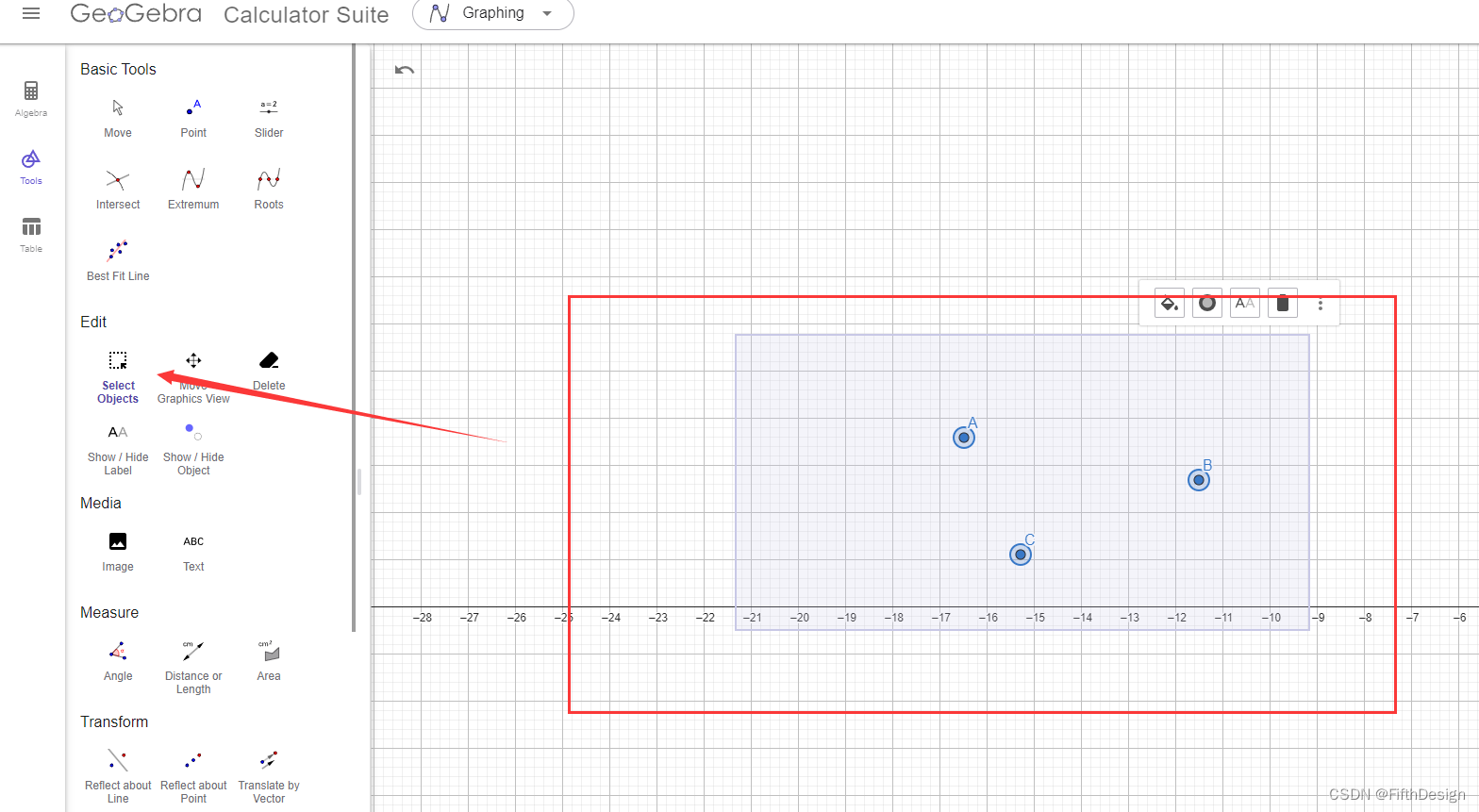Image resolution: width=1479 pixels, height=812 pixels.
Task: Click point C on the graph
Action: coord(1021,555)
